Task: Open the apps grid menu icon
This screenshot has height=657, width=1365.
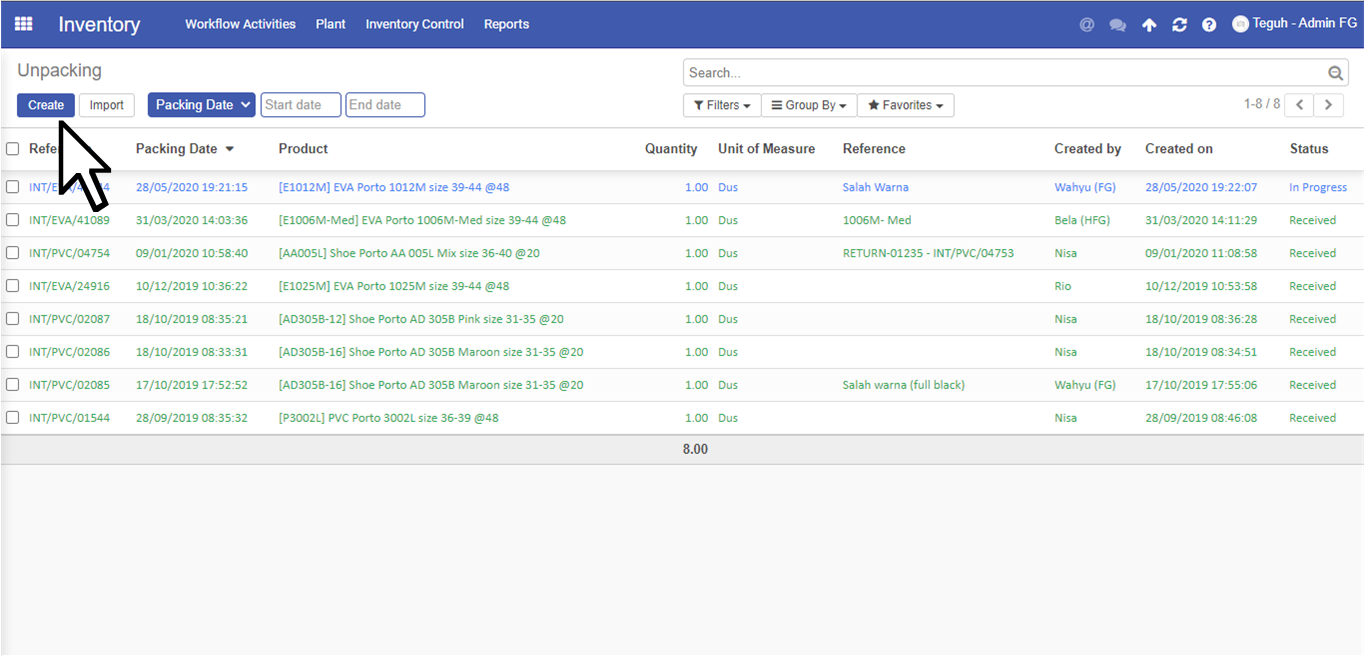Action: click(23, 24)
